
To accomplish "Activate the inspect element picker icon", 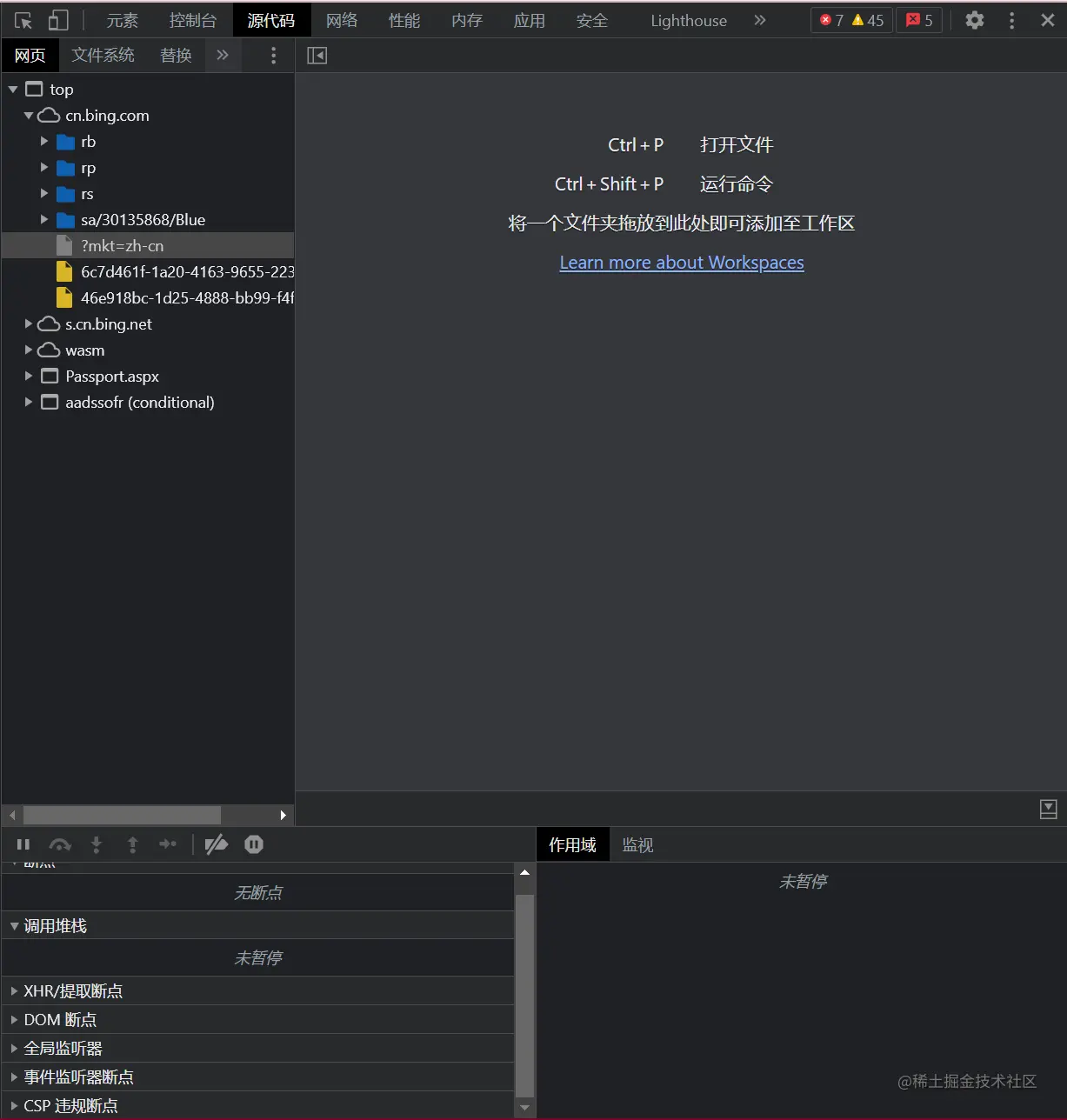I will 23,20.
